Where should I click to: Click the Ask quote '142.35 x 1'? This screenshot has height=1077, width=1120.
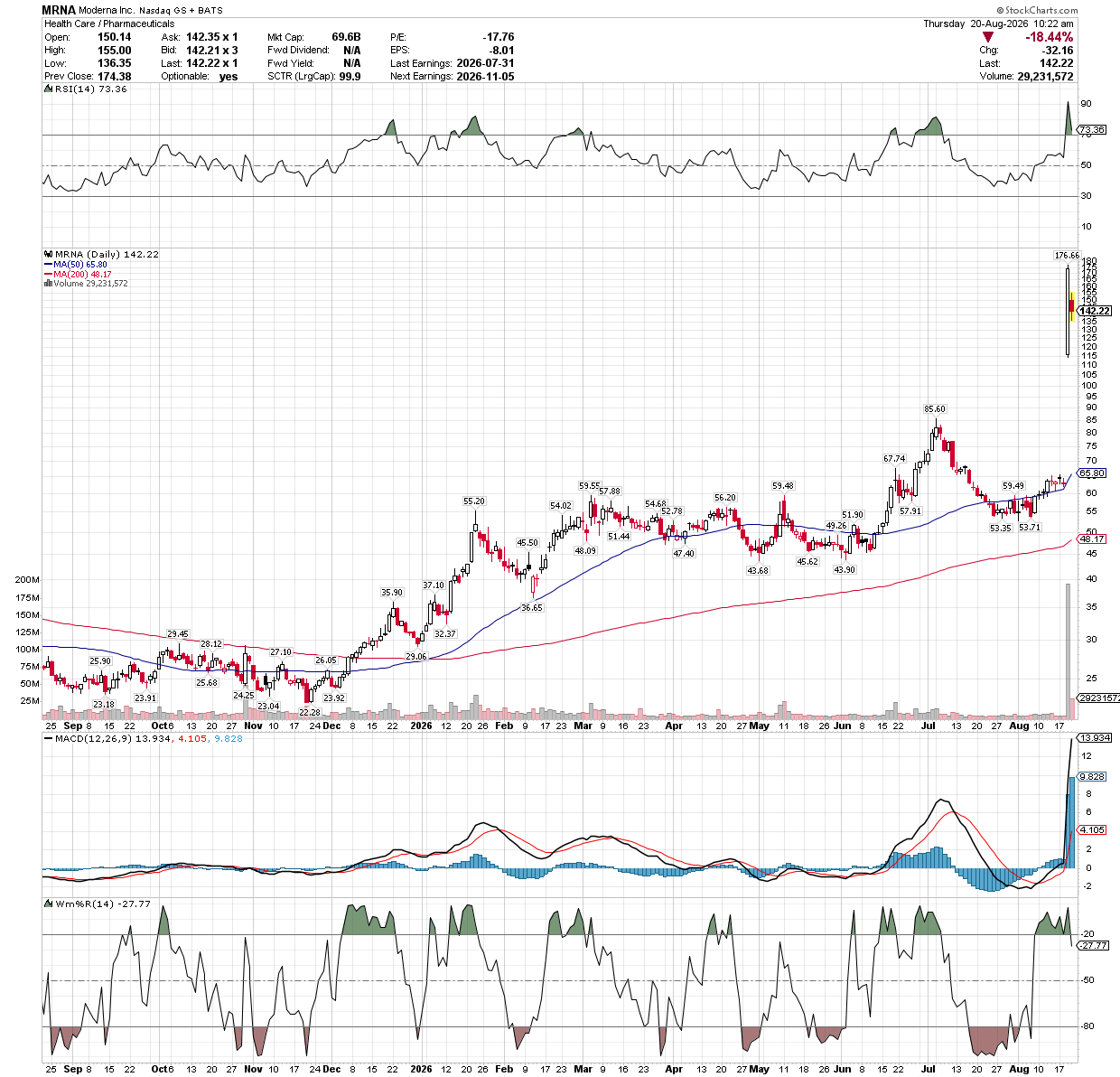point(211,37)
